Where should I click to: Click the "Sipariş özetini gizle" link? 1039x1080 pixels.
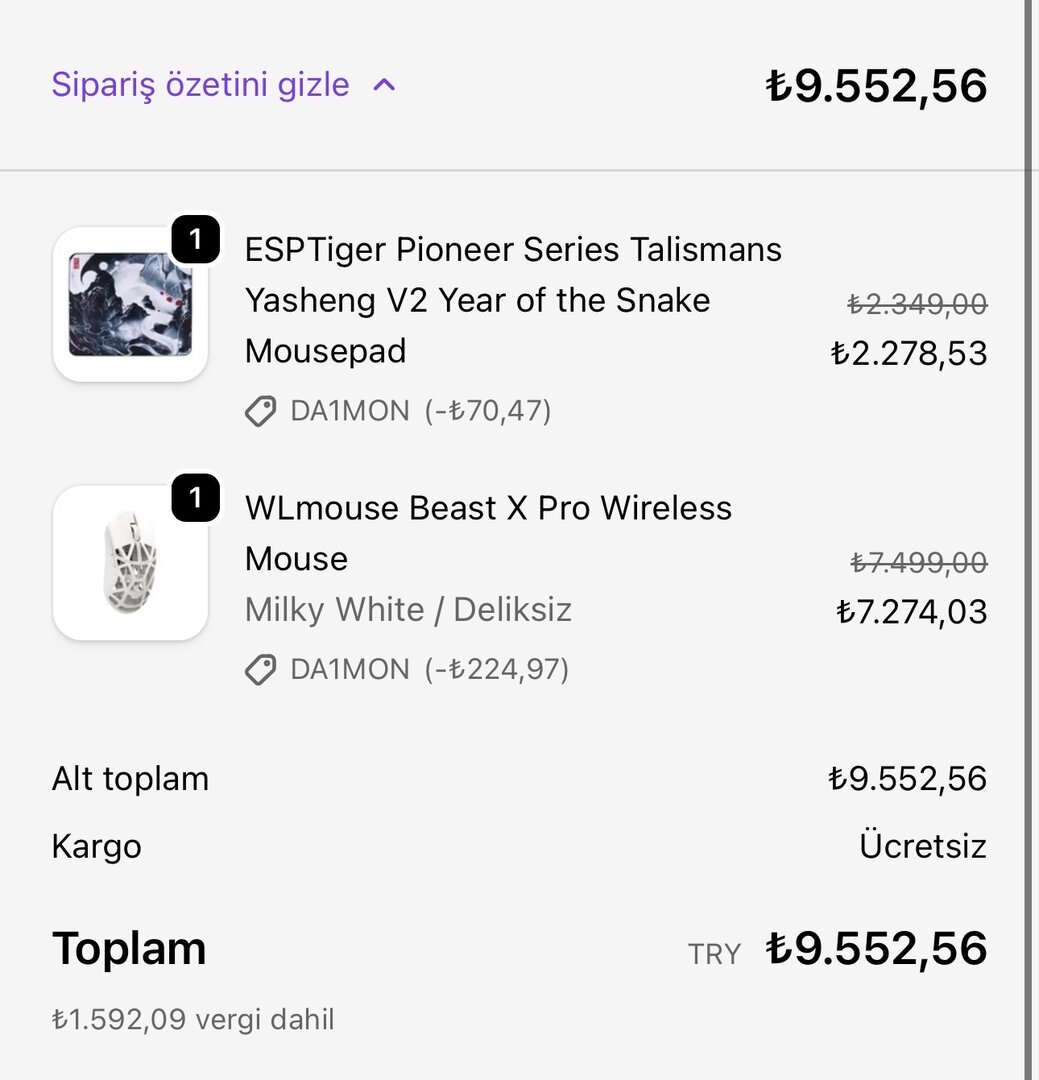pyautogui.click(x=200, y=85)
